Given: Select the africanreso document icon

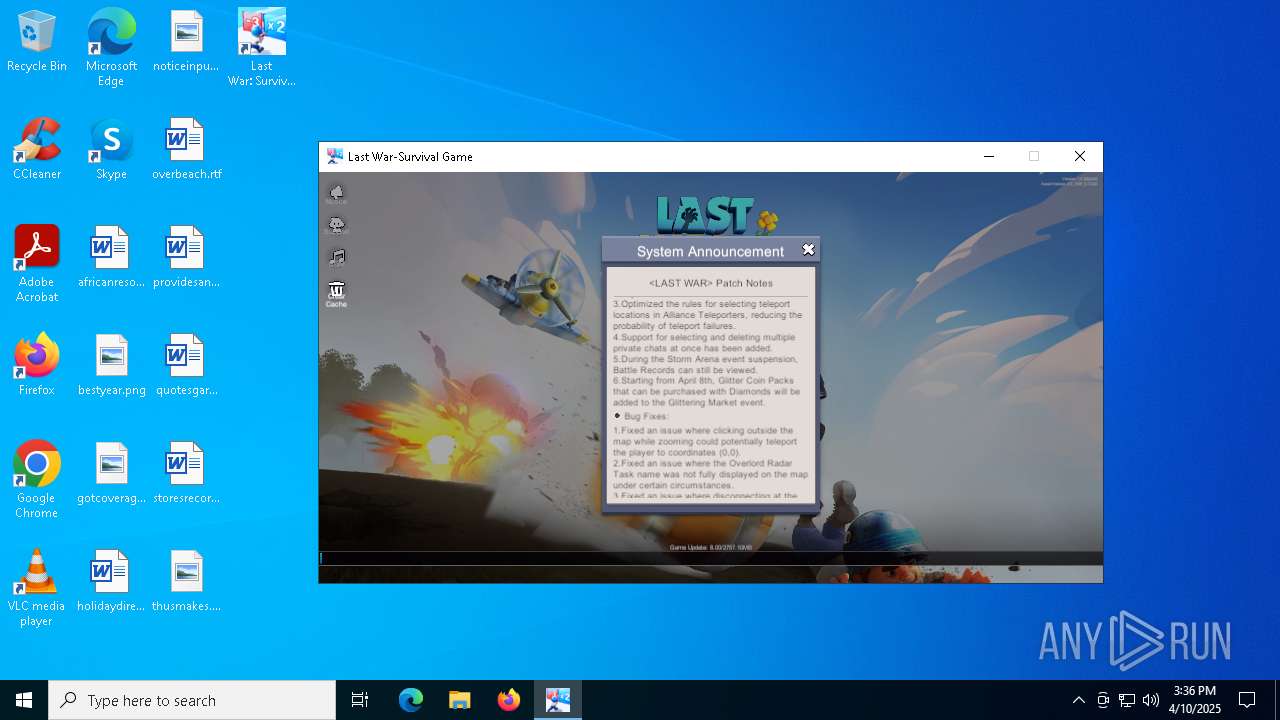Looking at the screenshot, I should pos(111,258).
